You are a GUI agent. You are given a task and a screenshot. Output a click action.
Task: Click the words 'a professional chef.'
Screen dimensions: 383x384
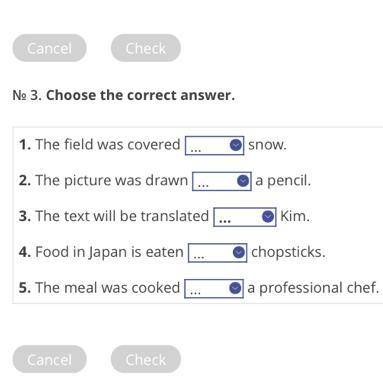313,288
